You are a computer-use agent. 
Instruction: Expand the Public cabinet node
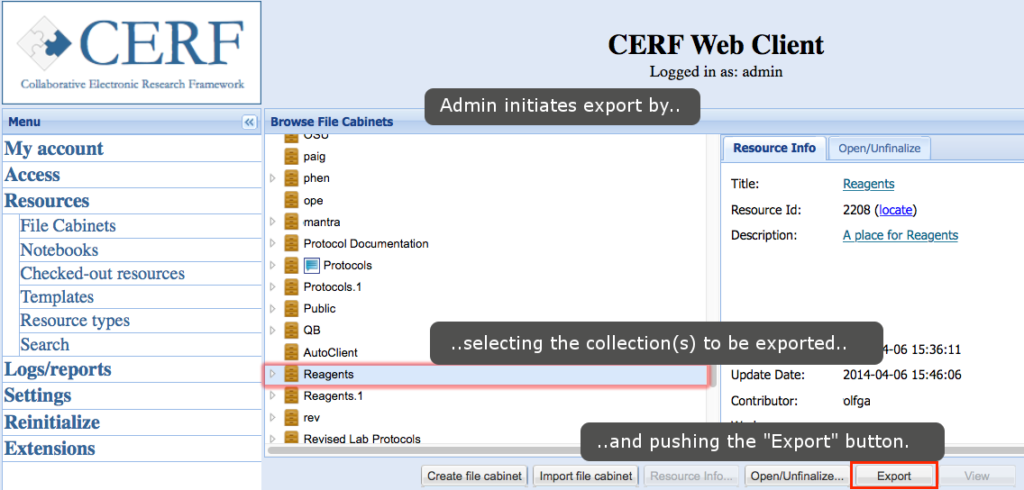point(273,308)
